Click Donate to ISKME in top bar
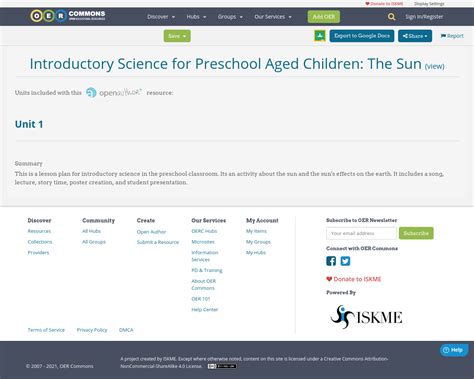474x379 pixels. (x=384, y=4)
